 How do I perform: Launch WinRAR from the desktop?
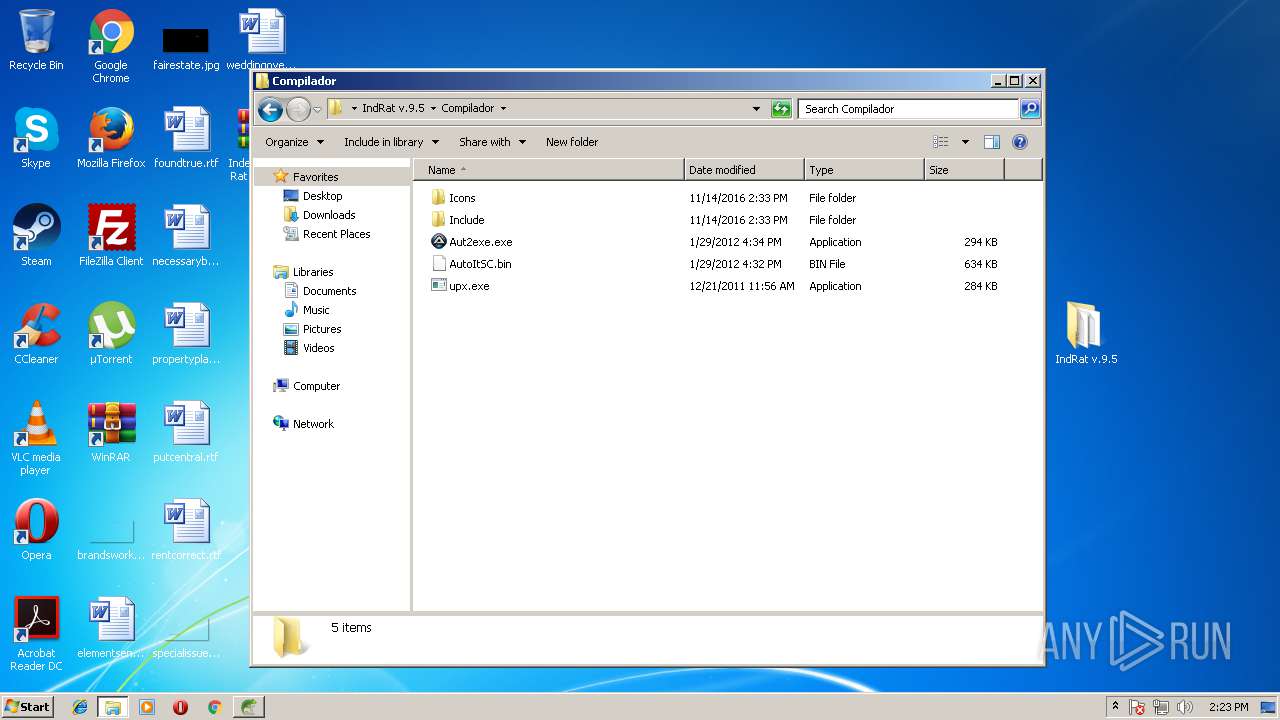tap(111, 432)
